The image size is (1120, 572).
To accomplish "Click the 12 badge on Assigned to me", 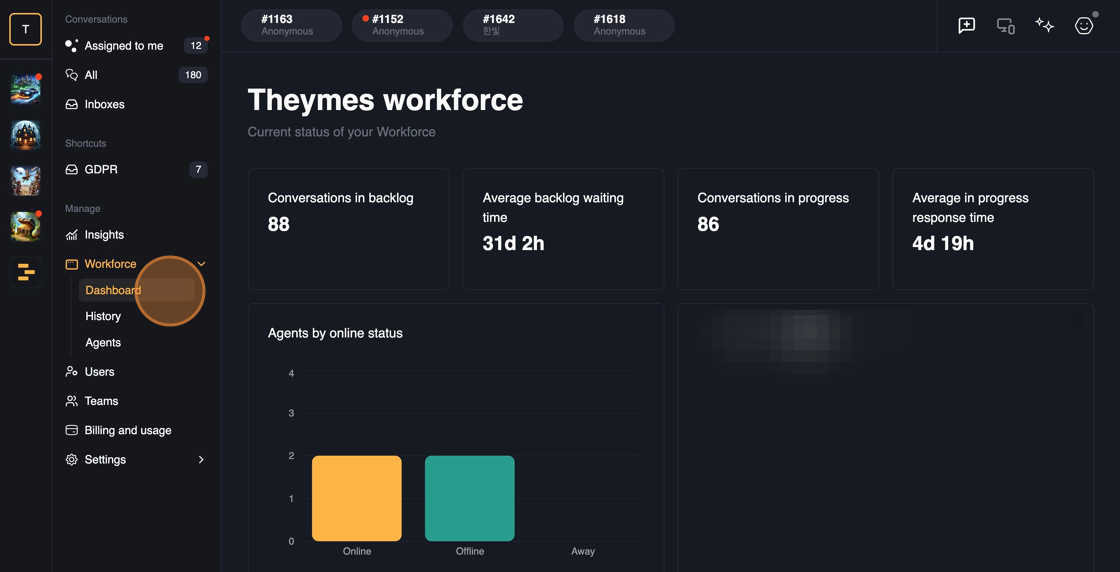I will [196, 46].
